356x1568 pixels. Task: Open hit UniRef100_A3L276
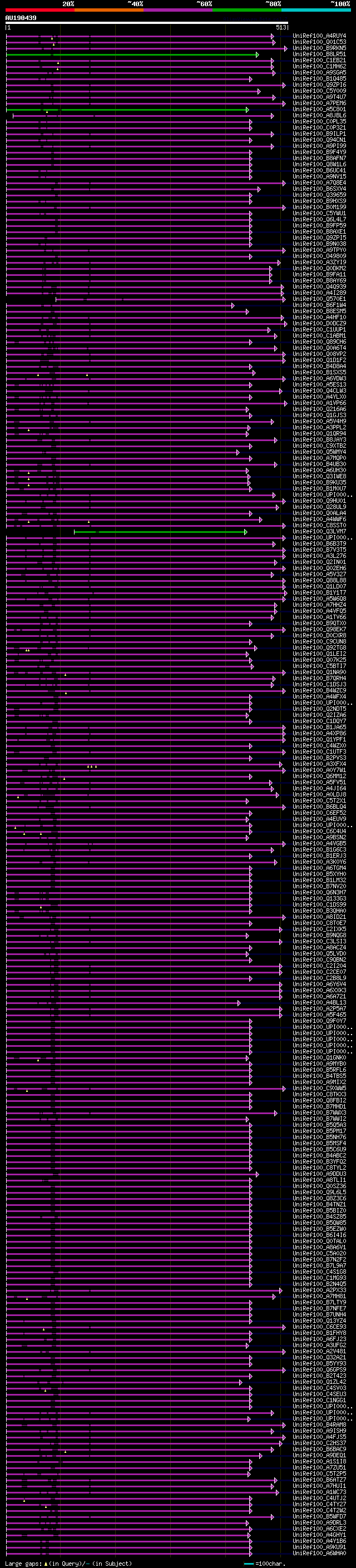pyautogui.click(x=319, y=556)
